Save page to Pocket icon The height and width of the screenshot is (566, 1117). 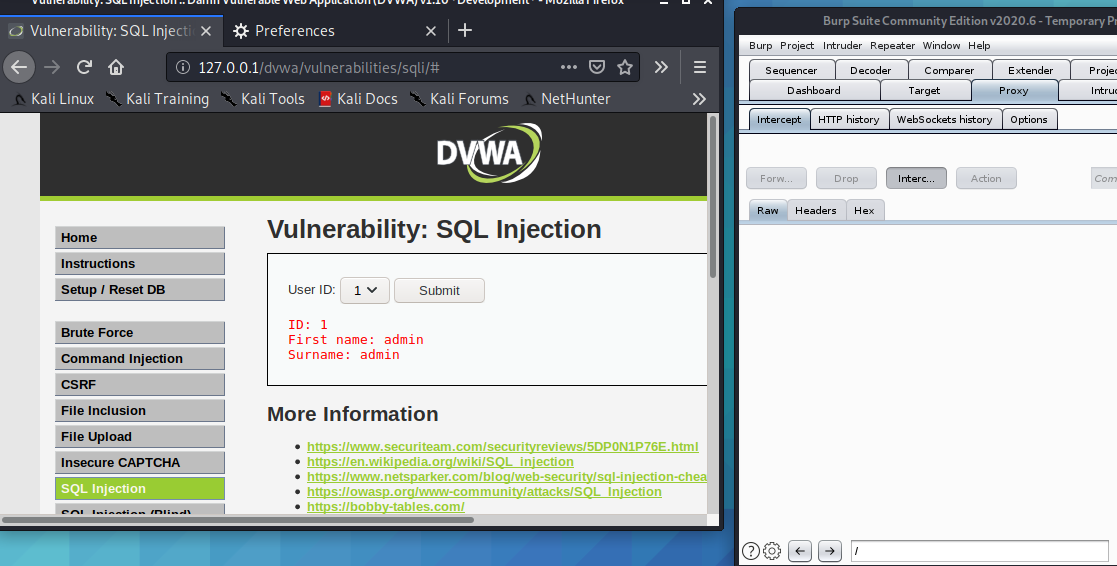tap(597, 67)
